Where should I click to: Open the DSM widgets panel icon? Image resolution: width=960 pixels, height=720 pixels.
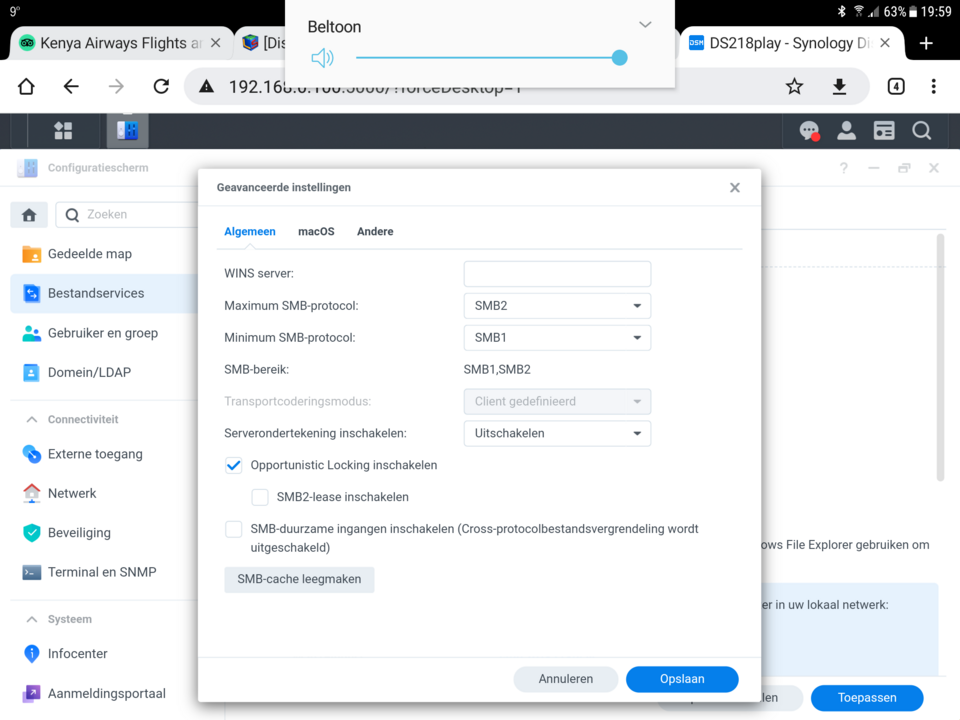(x=884, y=131)
